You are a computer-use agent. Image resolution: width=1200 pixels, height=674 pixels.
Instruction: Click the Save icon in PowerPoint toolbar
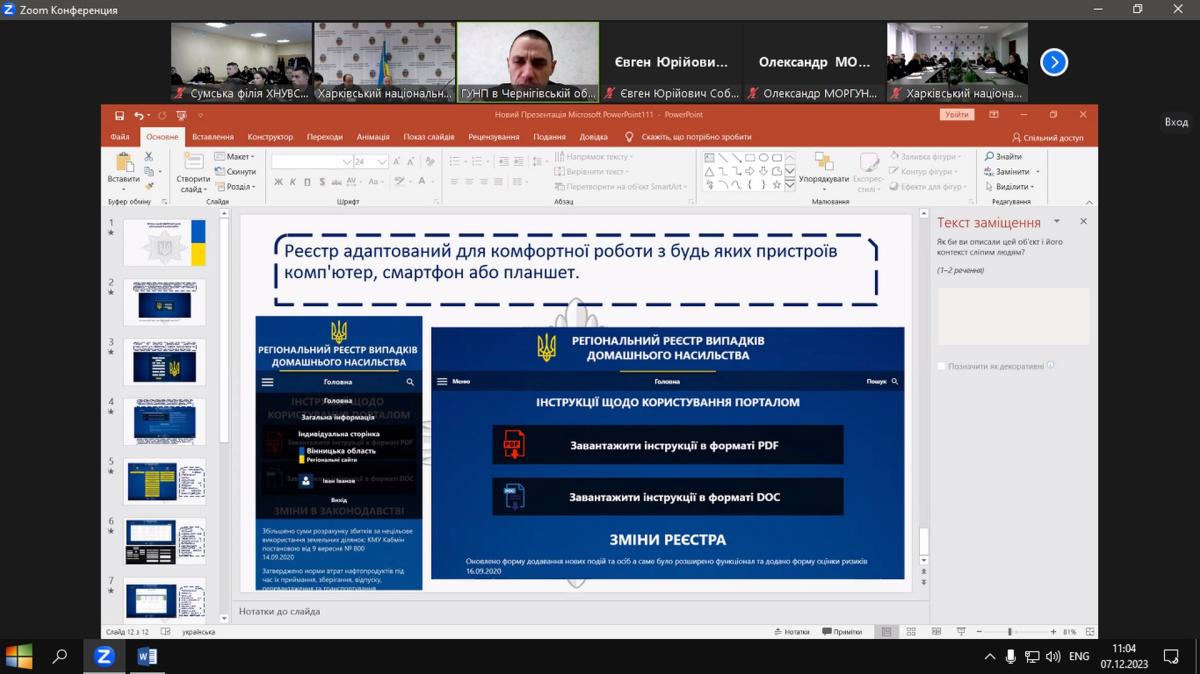point(120,116)
